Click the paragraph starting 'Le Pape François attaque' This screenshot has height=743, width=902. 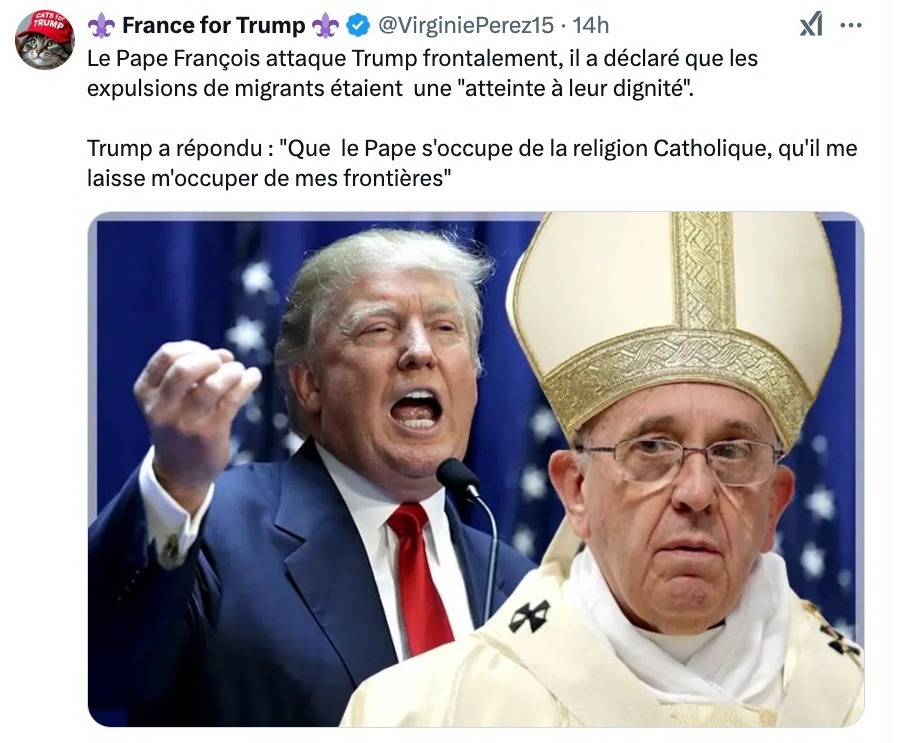tap(422, 74)
